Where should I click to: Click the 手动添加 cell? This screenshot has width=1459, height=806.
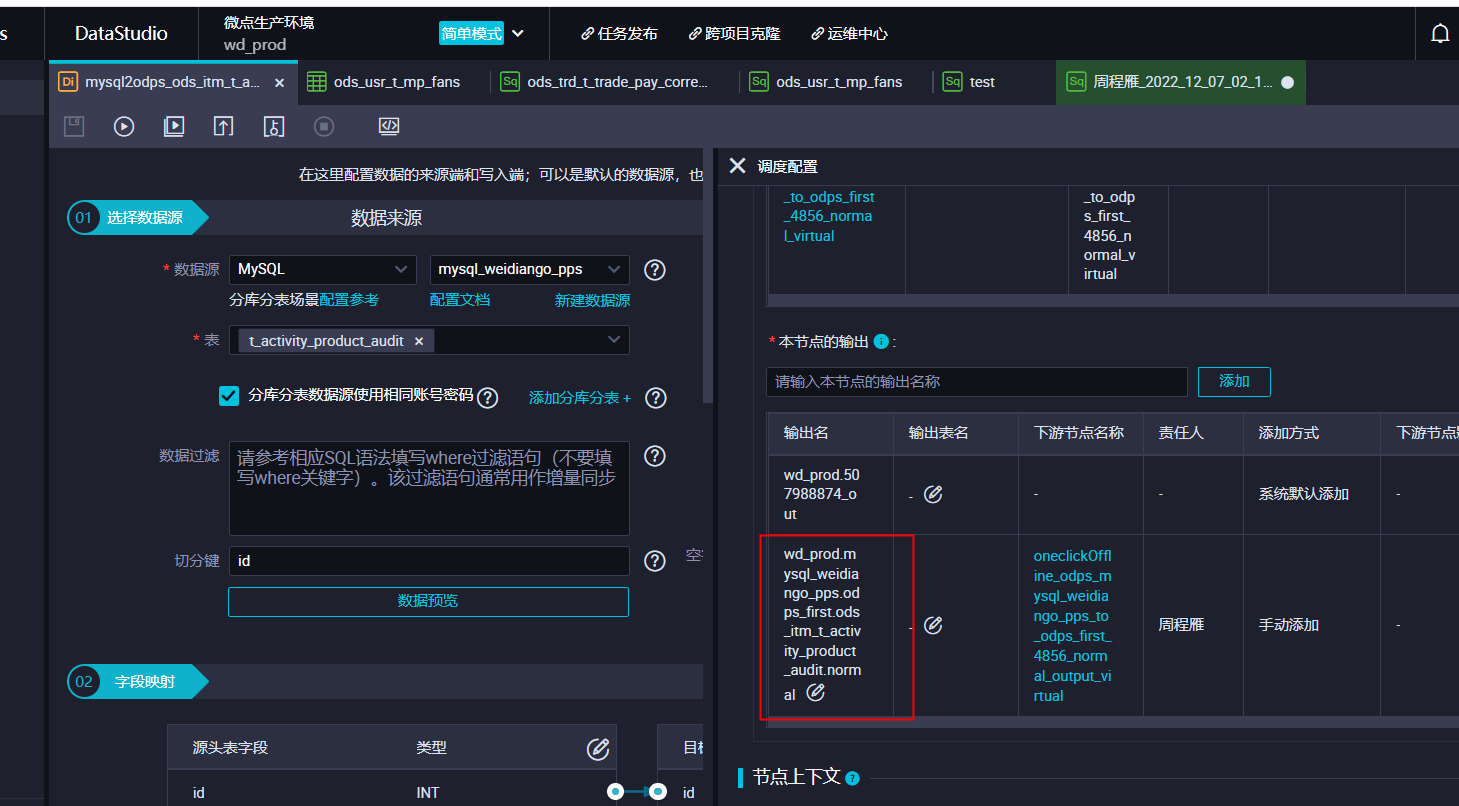click(1289, 625)
